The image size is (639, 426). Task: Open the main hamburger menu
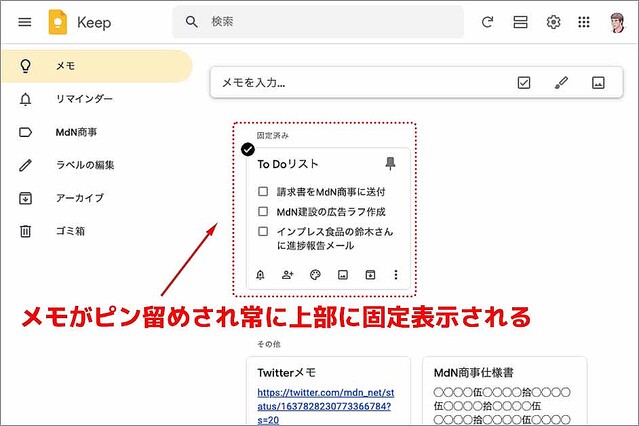(x=25, y=22)
